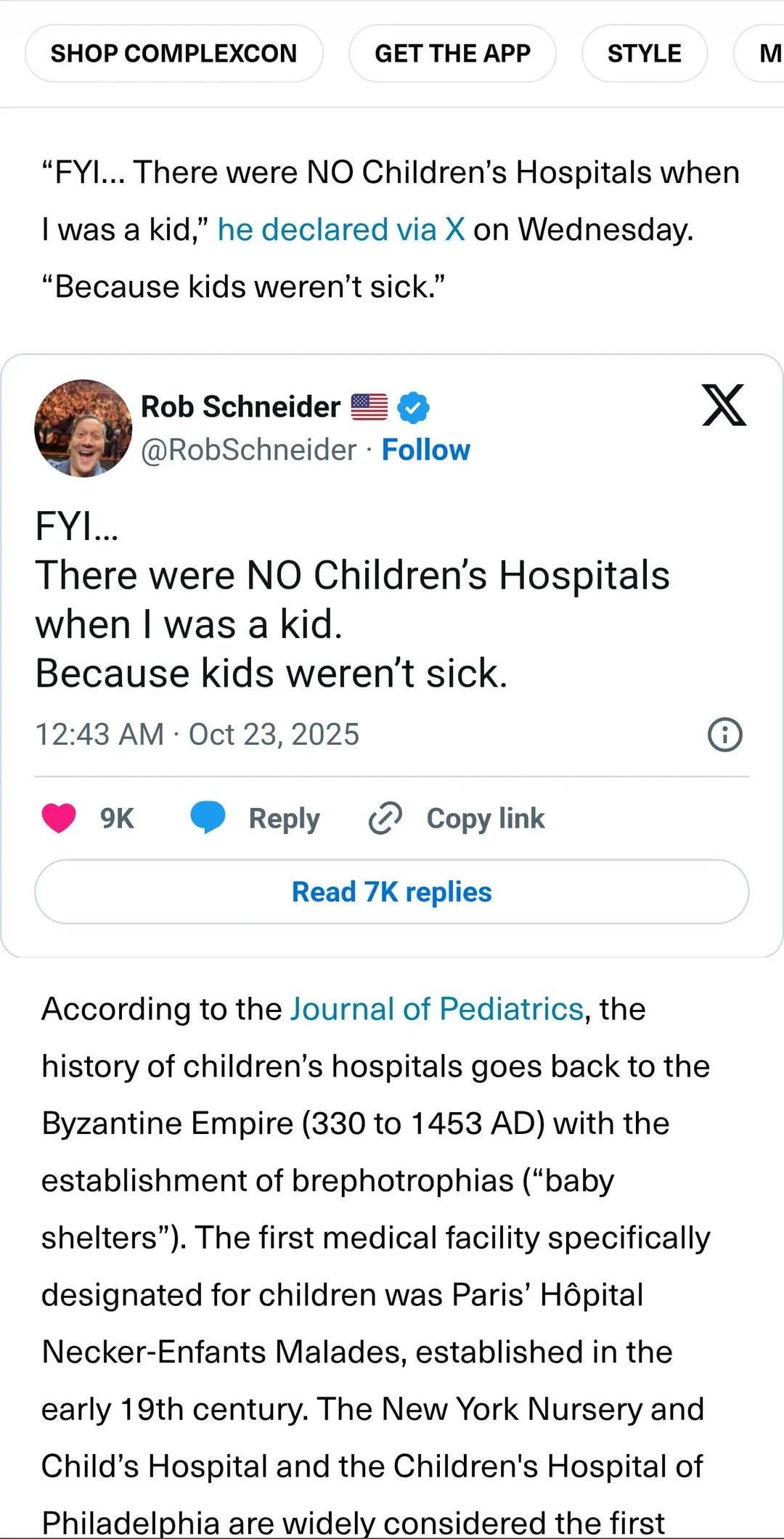The height and width of the screenshot is (1539, 784).
Task: Click the Copy link text
Action: coord(485,818)
